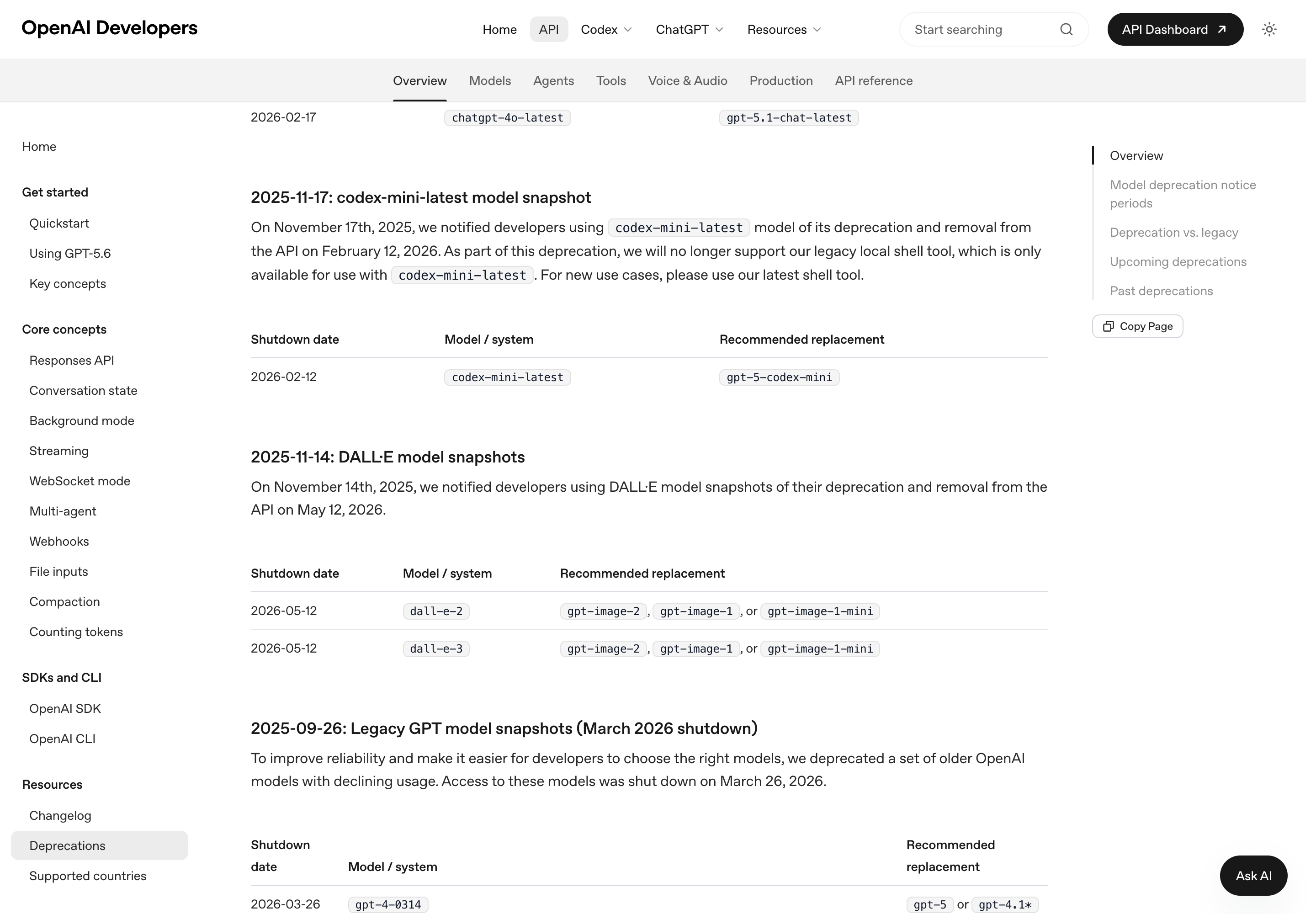Click the Copy Page button
This screenshot has height=914, width=1316.
point(1137,326)
